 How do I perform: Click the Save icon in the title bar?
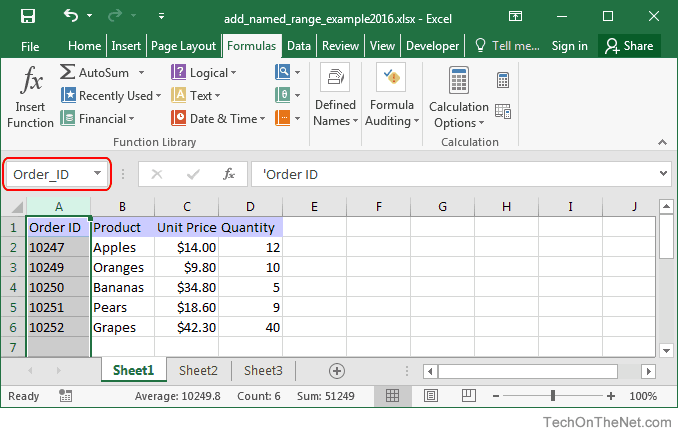(x=28, y=16)
